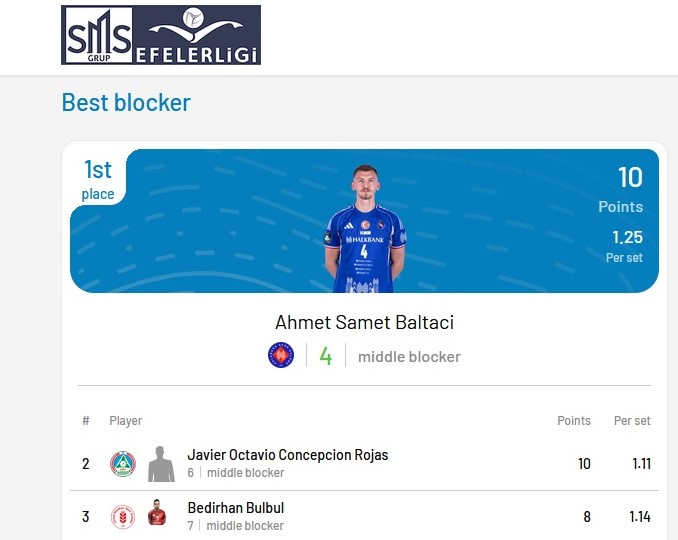Click the Best blocker heading
Screen dimensions: 678x540
click(126, 102)
